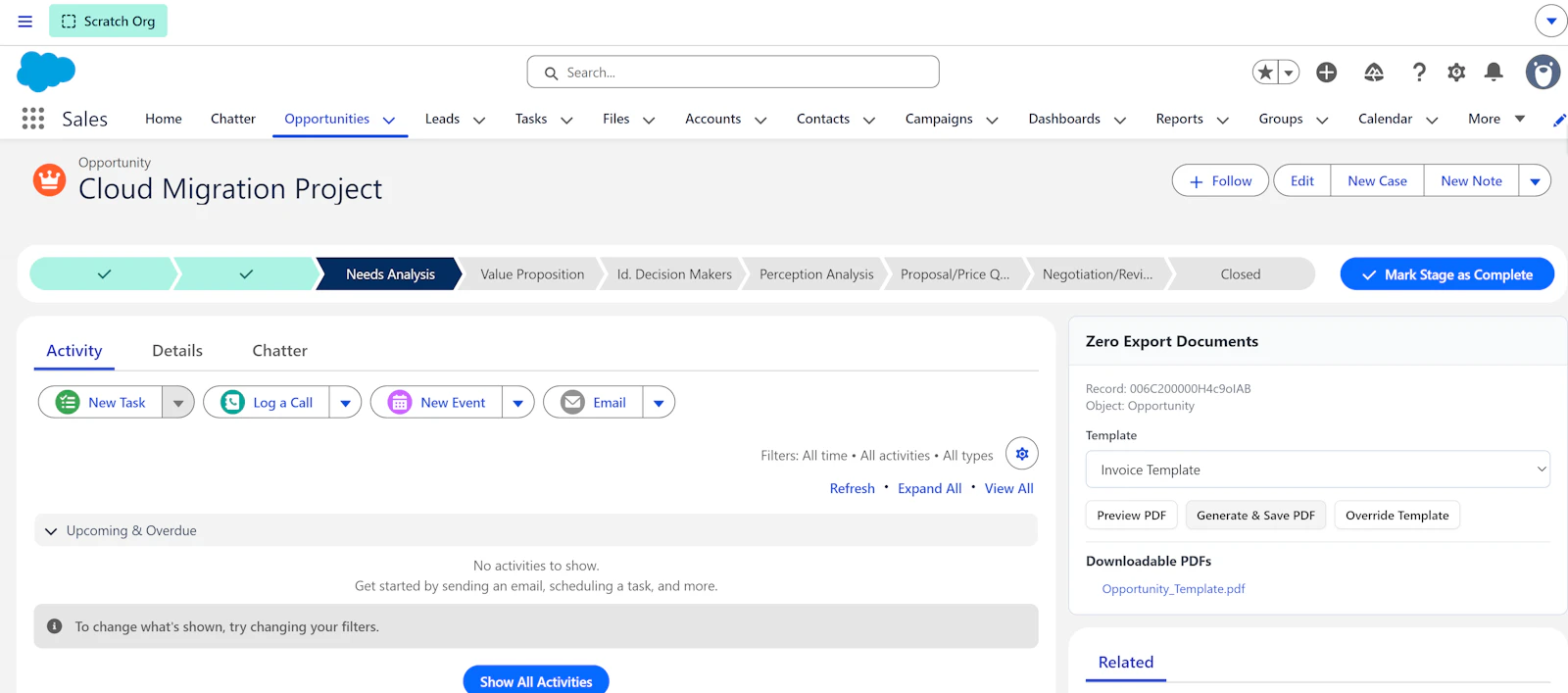The height and width of the screenshot is (693, 1568).
Task: Switch to the Details tab
Action: pos(177,350)
